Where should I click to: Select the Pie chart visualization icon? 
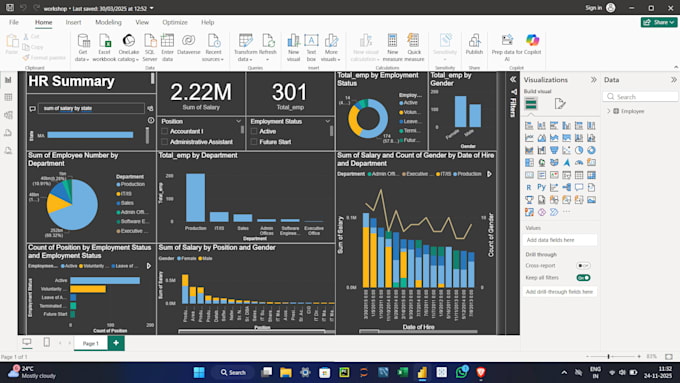pos(579,150)
